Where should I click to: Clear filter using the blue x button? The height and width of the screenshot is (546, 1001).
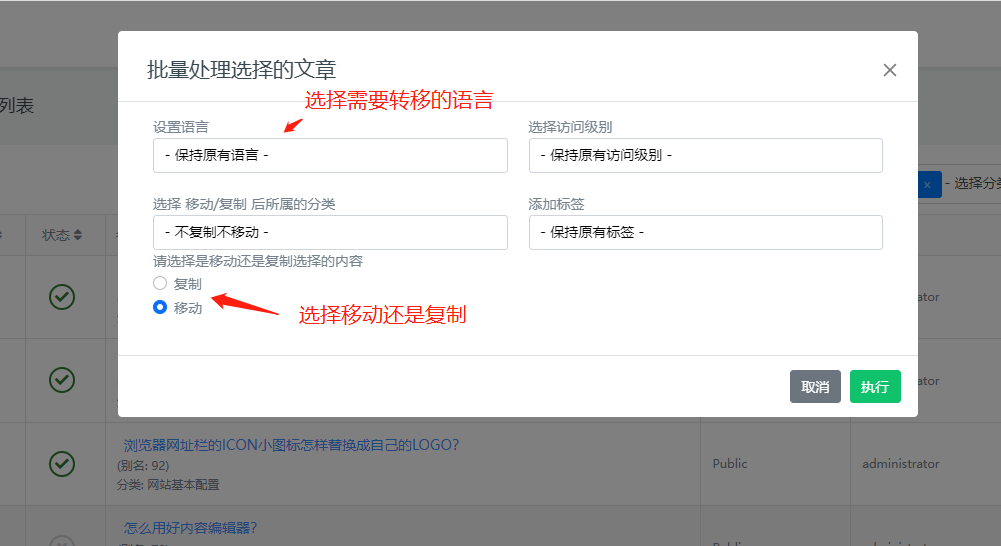(x=928, y=184)
